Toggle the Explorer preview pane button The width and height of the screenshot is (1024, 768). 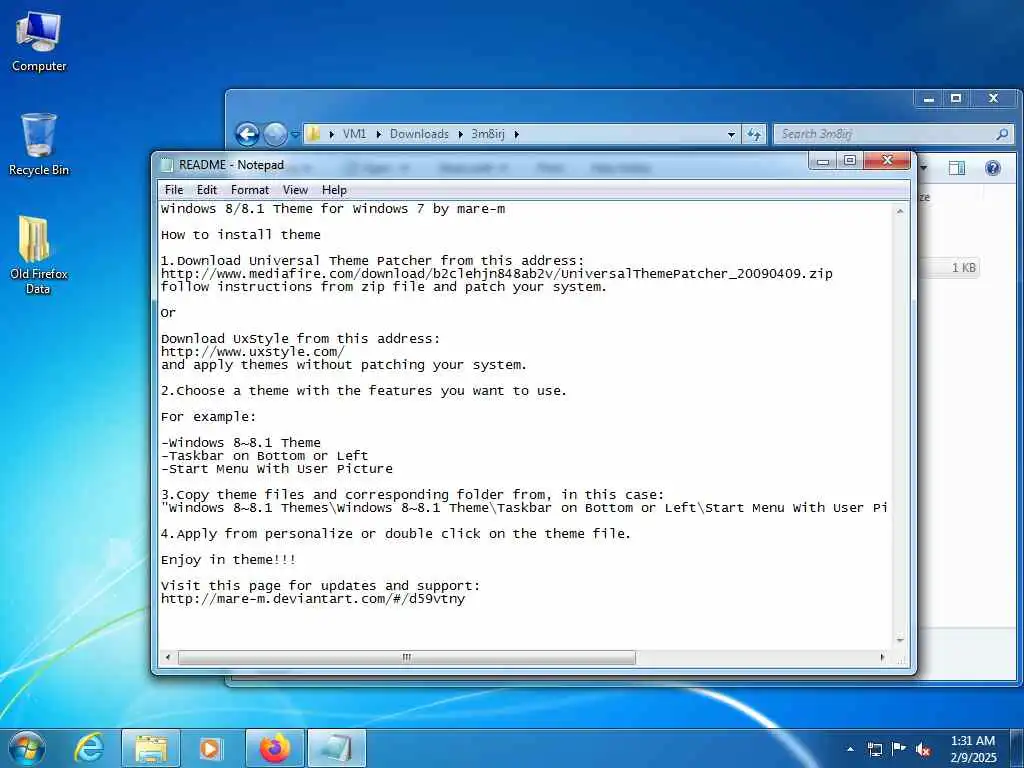pyautogui.click(x=957, y=168)
